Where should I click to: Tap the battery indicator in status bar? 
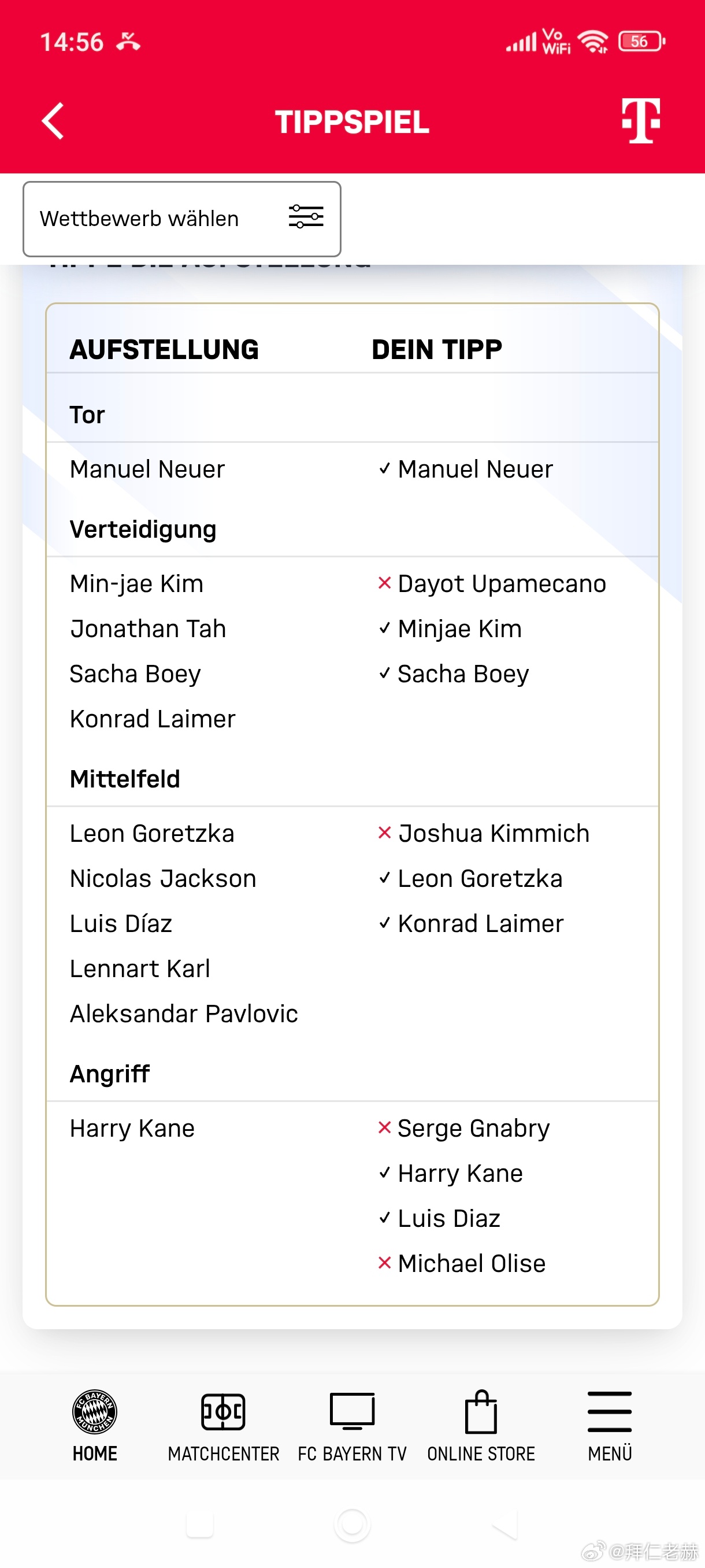(642, 42)
